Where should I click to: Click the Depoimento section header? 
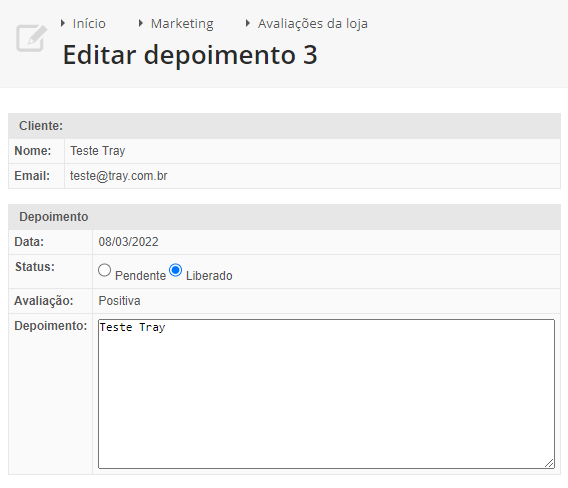tap(284, 217)
